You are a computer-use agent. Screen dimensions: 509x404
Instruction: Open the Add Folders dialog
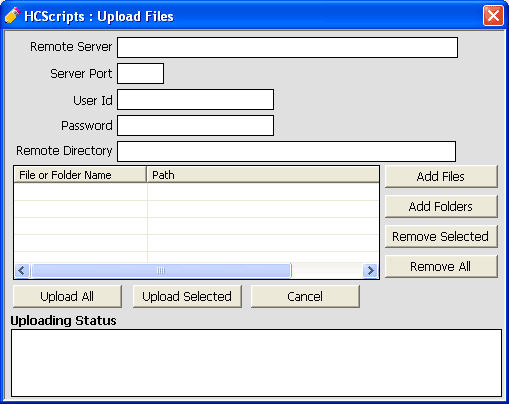point(441,206)
